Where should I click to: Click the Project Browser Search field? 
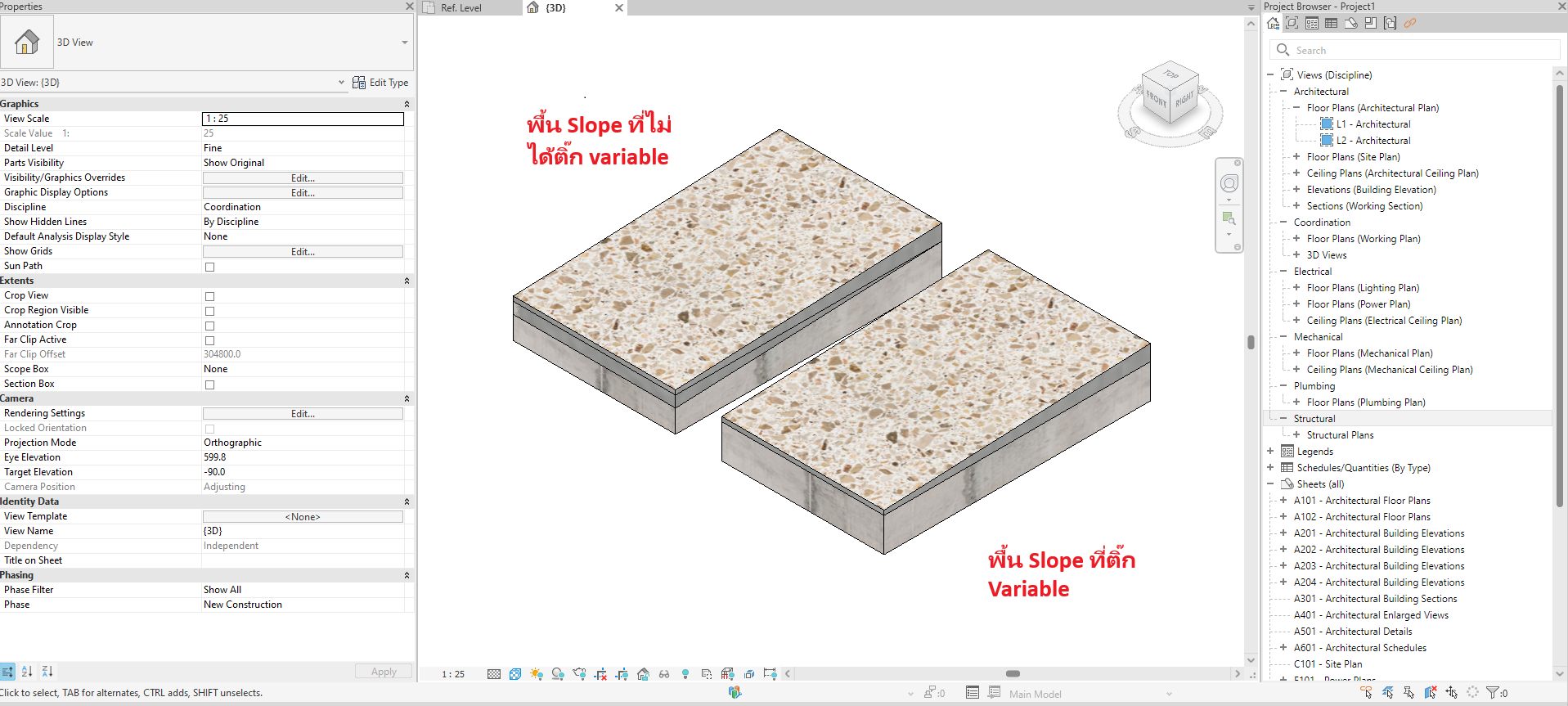[x=1415, y=50]
